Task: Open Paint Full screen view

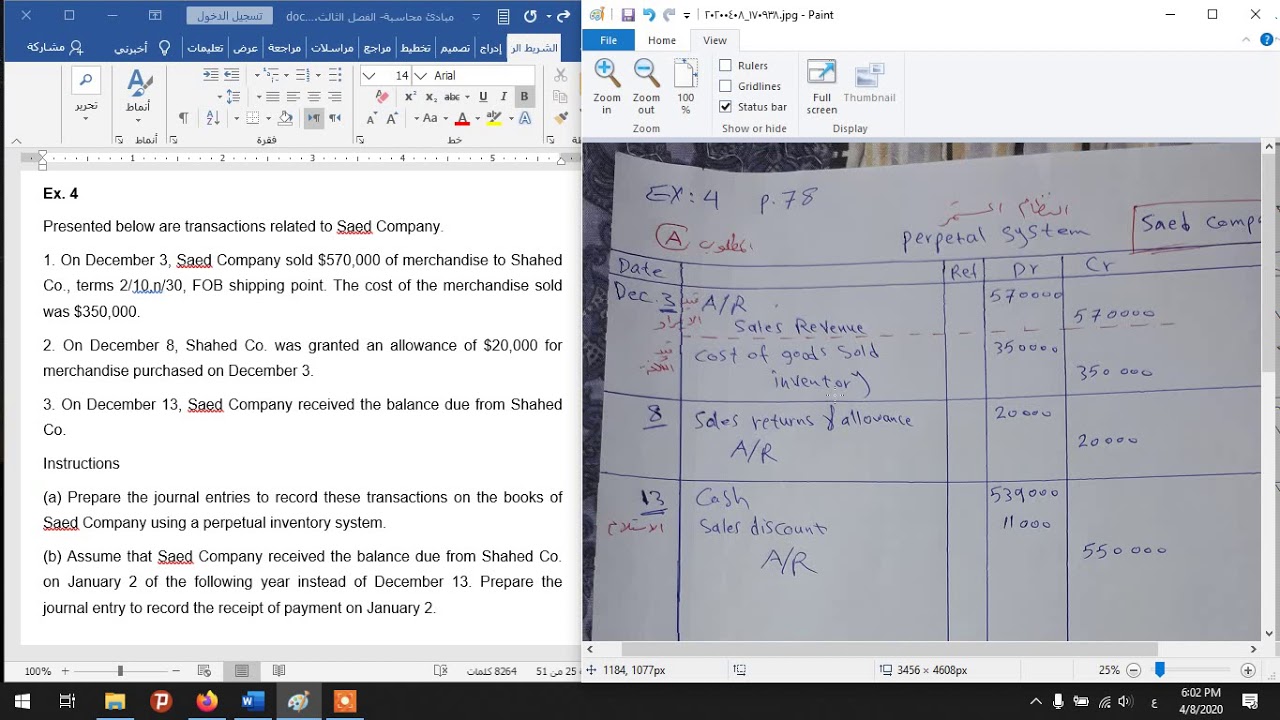Action: 822,86
